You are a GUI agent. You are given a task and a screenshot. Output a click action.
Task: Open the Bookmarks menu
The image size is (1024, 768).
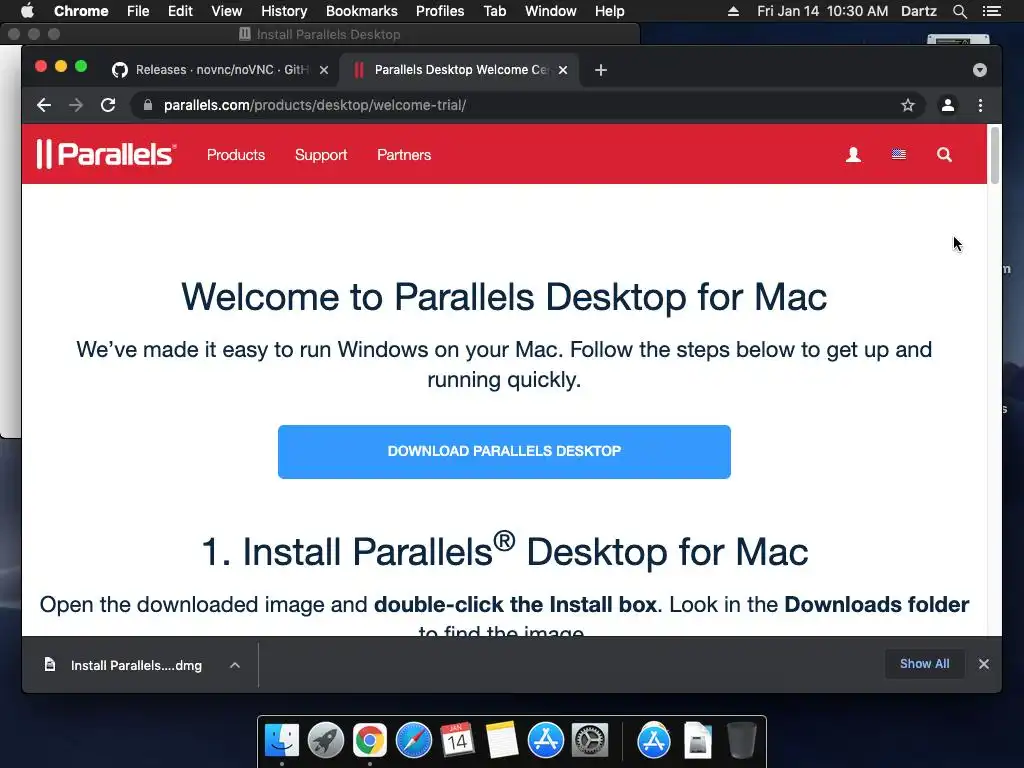click(x=362, y=11)
